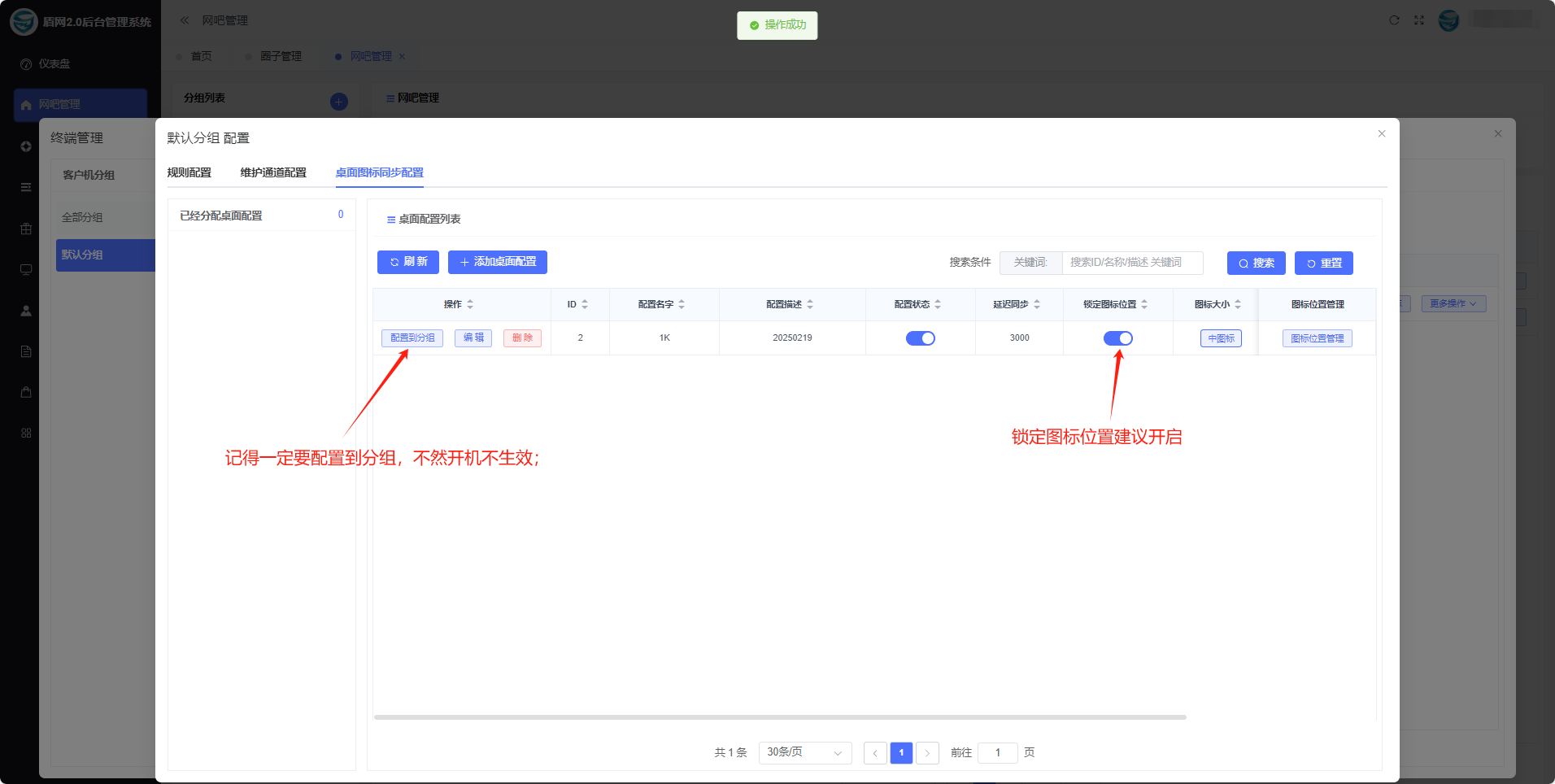Click the user avatar icon

[1448, 20]
